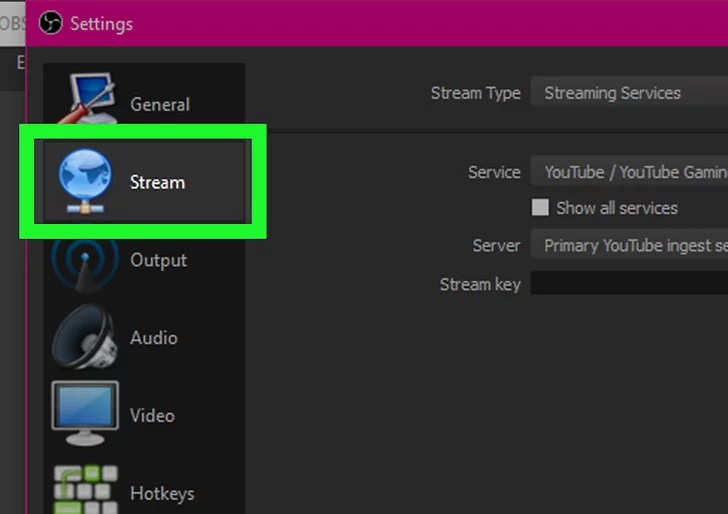
Task: Open the Server dropdown for ingest server
Action: point(628,245)
